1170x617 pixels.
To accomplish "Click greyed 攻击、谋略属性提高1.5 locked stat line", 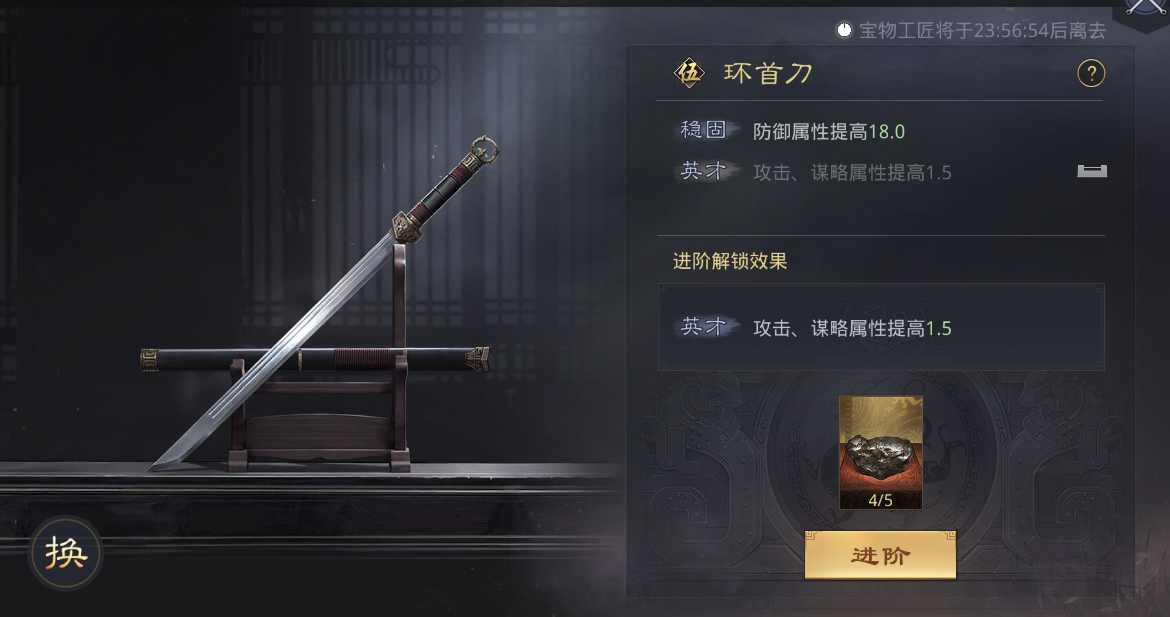I will click(x=852, y=173).
